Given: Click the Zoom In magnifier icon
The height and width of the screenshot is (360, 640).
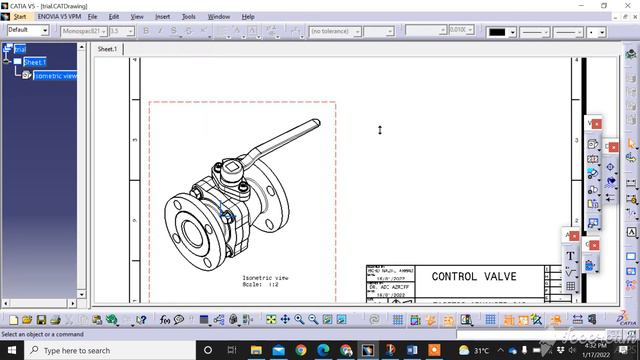Looking at the screenshot, I should 299,320.
